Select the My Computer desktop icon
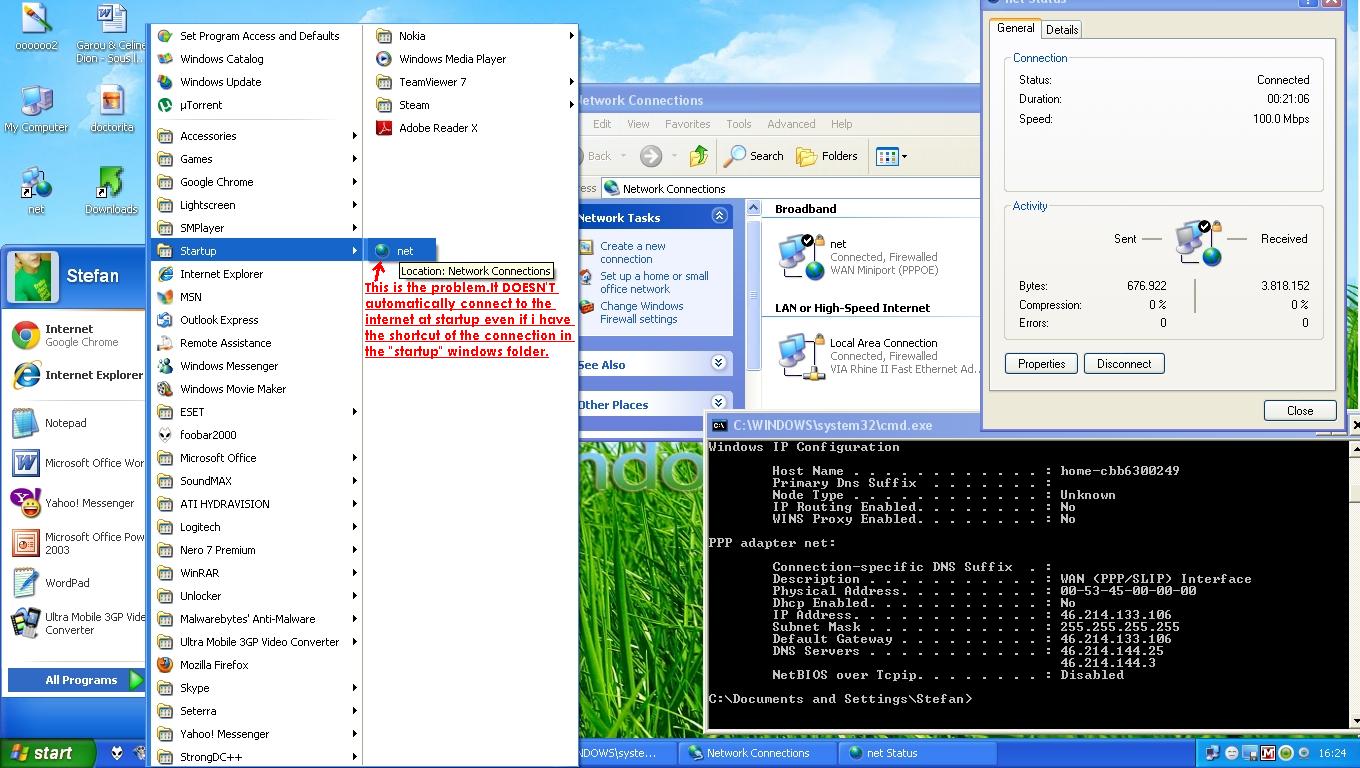Screen dimensions: 1360x768 pyautogui.click(x=36, y=109)
